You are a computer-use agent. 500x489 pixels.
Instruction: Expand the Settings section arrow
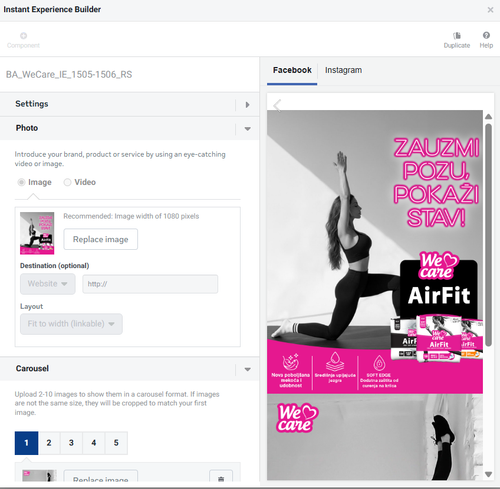click(247, 105)
